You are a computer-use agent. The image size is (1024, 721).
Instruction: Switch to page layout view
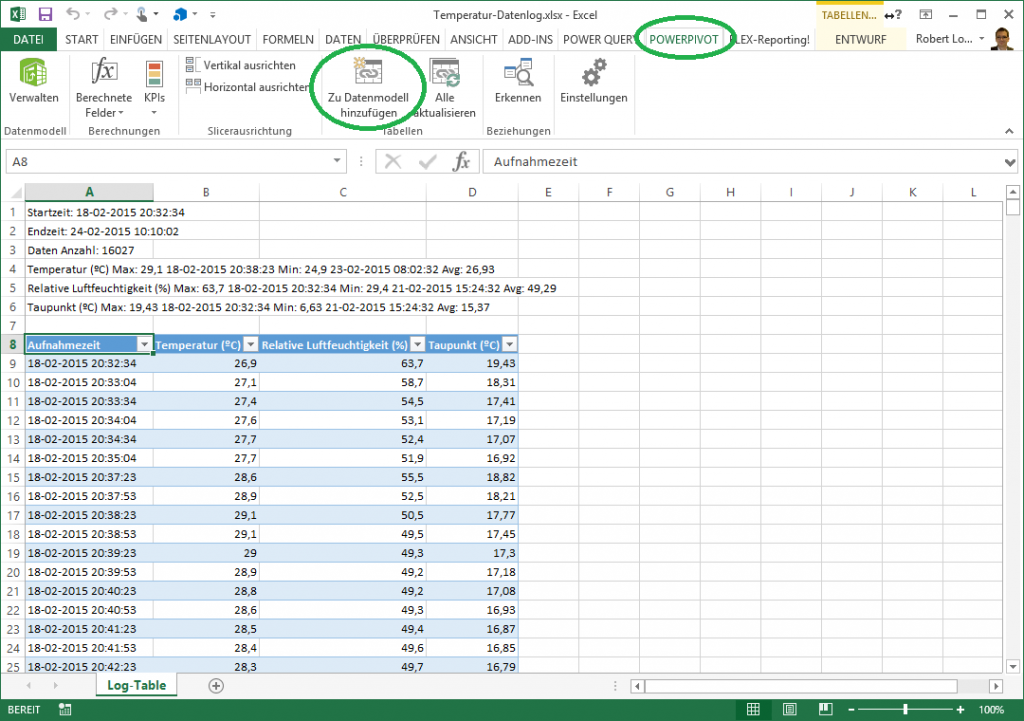790,709
